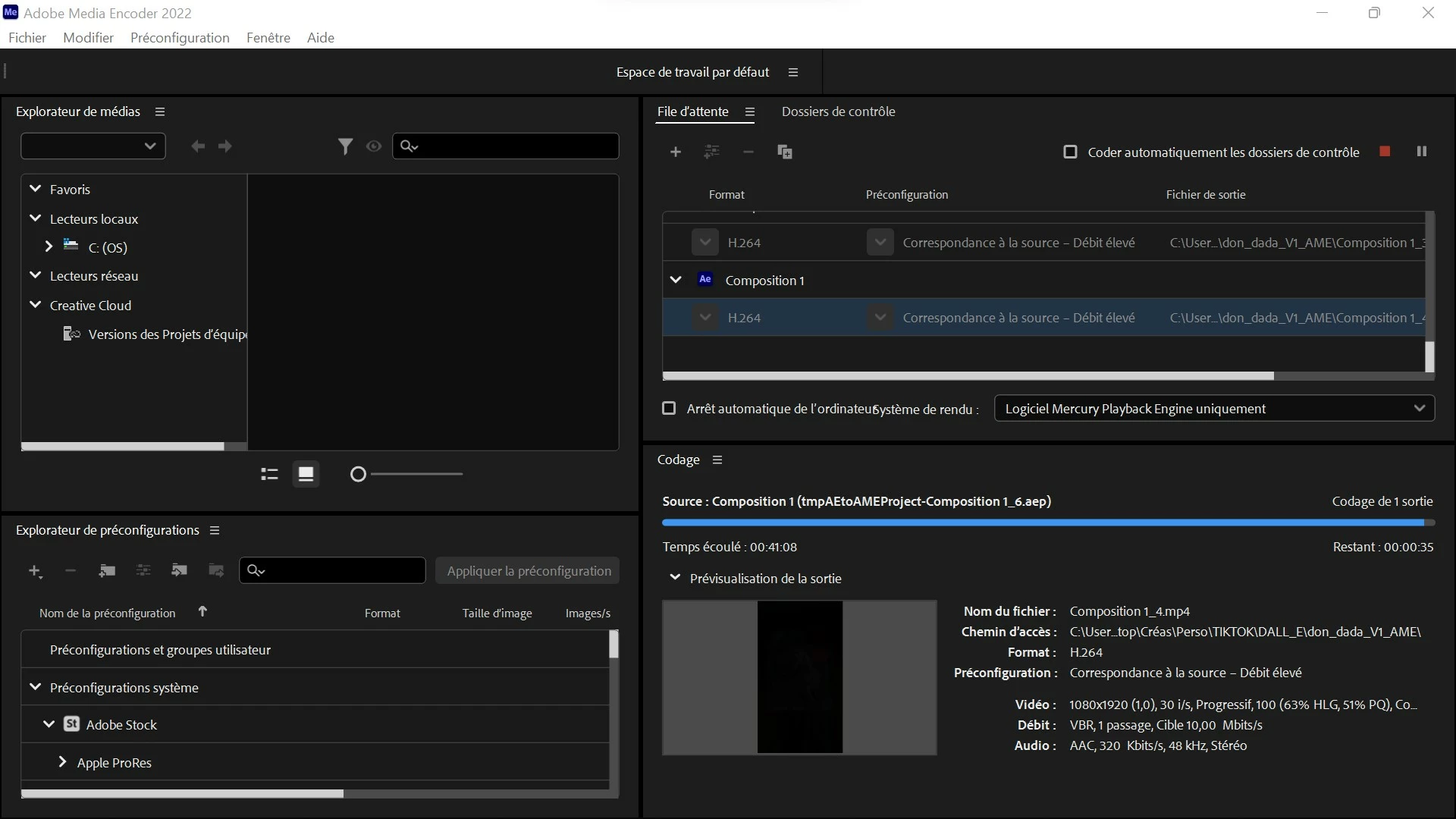Toggle the eye icon in media browser
This screenshot has height=819, width=1456.
(374, 146)
